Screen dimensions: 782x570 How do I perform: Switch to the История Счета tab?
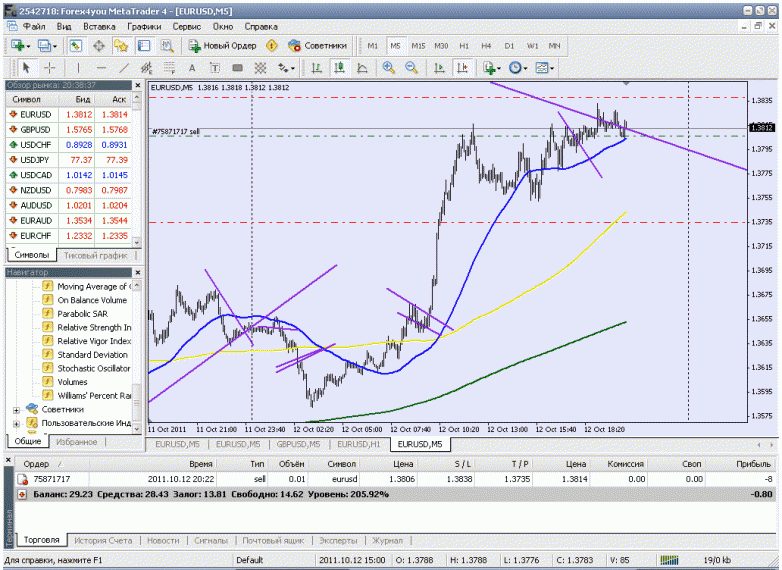click(101, 540)
